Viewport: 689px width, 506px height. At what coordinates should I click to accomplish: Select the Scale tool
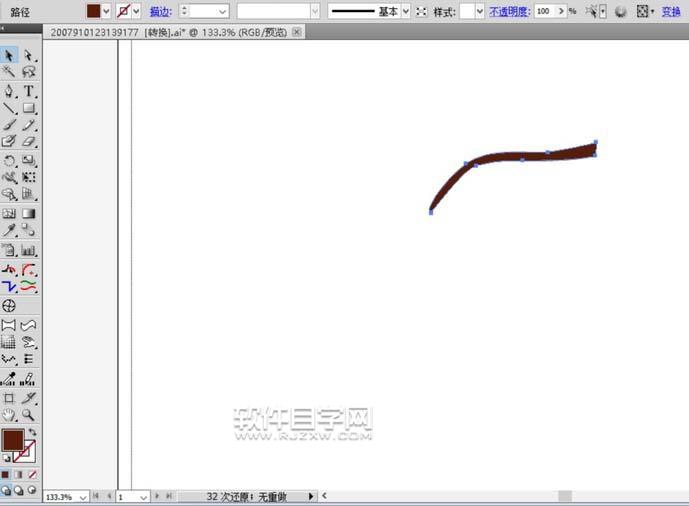coord(29,161)
